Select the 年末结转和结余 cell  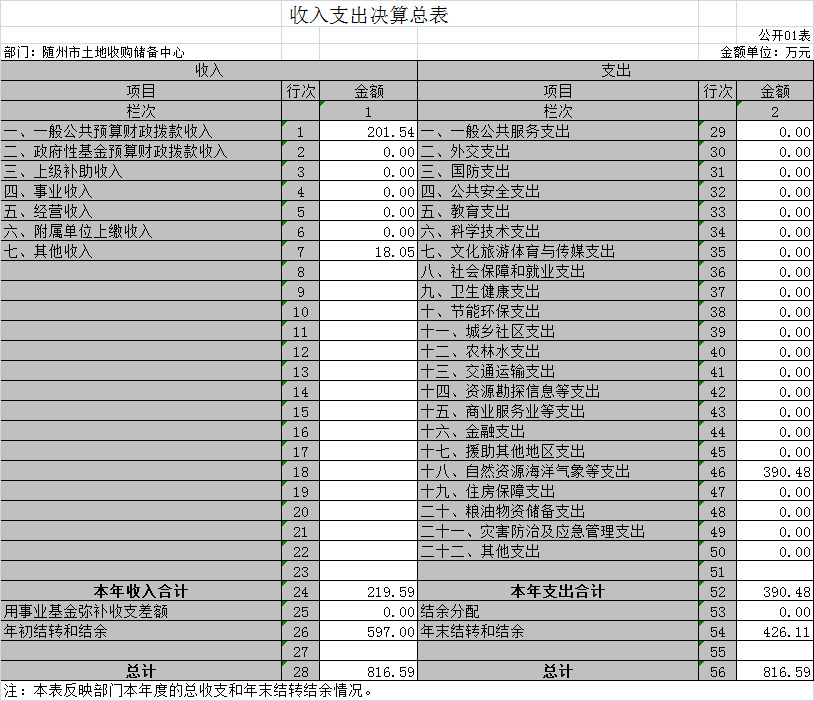(558, 631)
